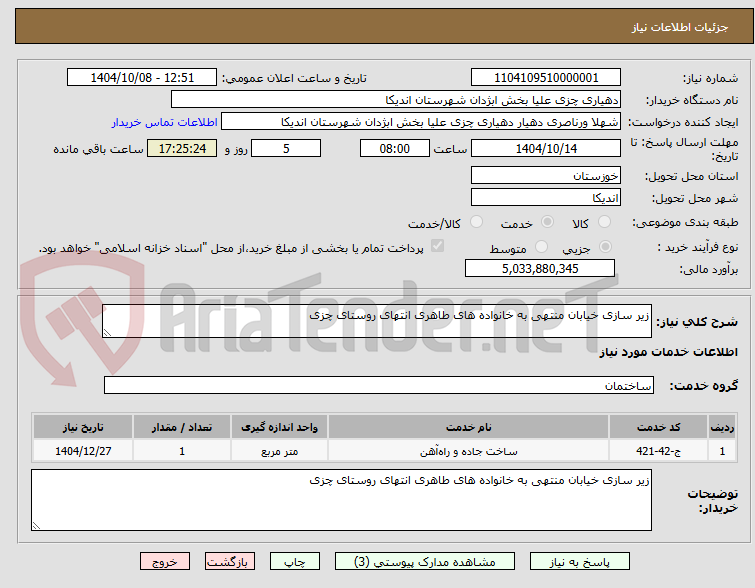
Task: Select the خدمت radio button
Action: click(x=547, y=222)
